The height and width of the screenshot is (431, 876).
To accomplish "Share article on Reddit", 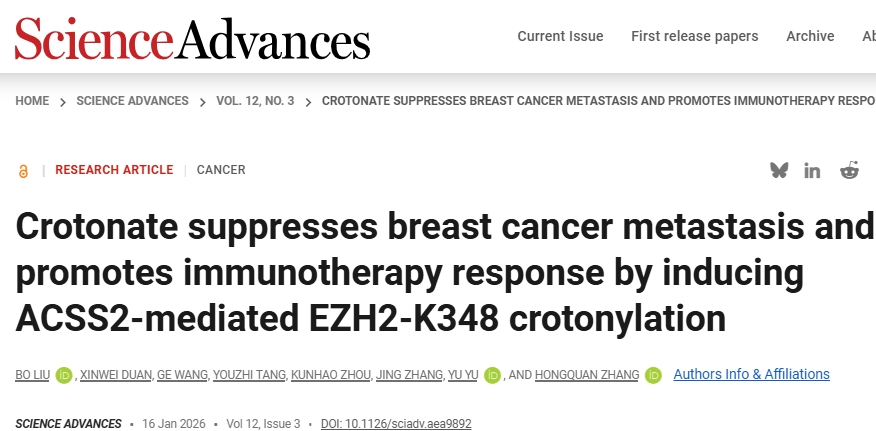I will [x=849, y=170].
